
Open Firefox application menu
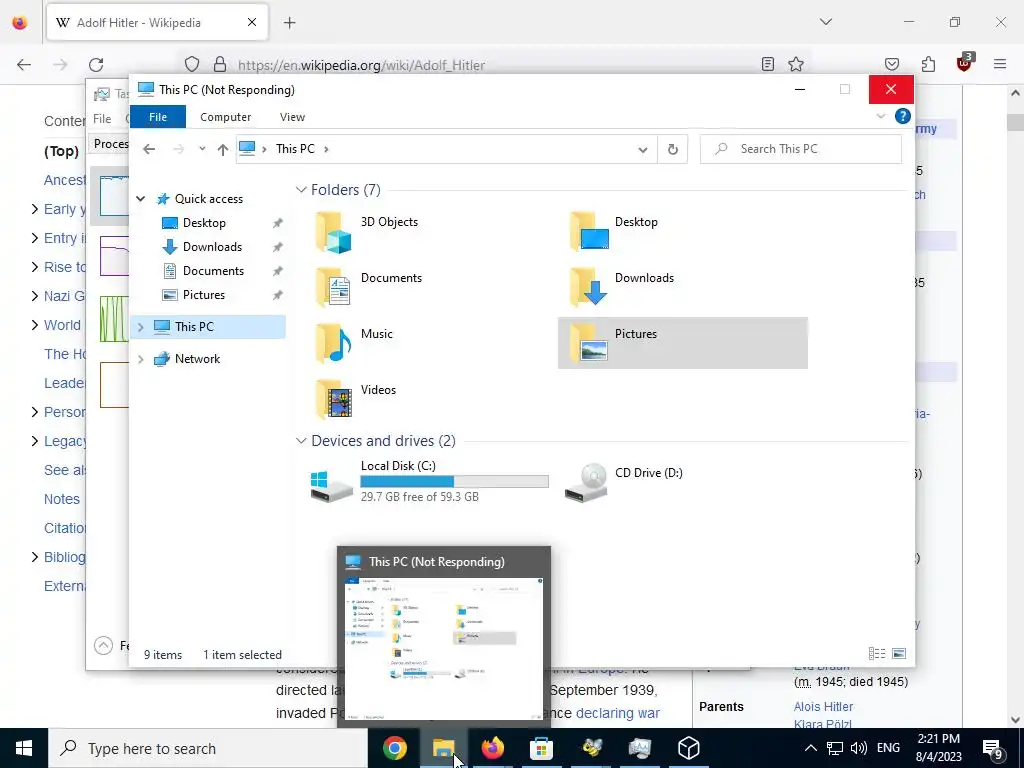pos(1000,64)
